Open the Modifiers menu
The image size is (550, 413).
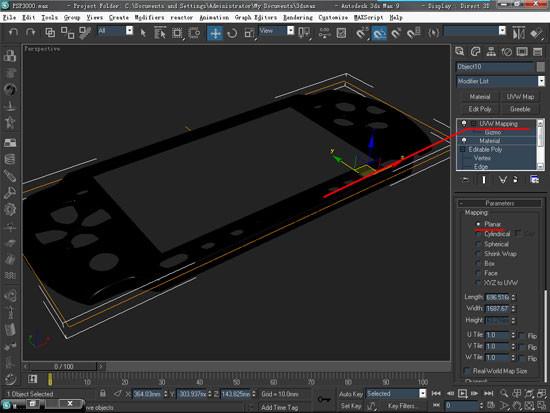(149, 18)
